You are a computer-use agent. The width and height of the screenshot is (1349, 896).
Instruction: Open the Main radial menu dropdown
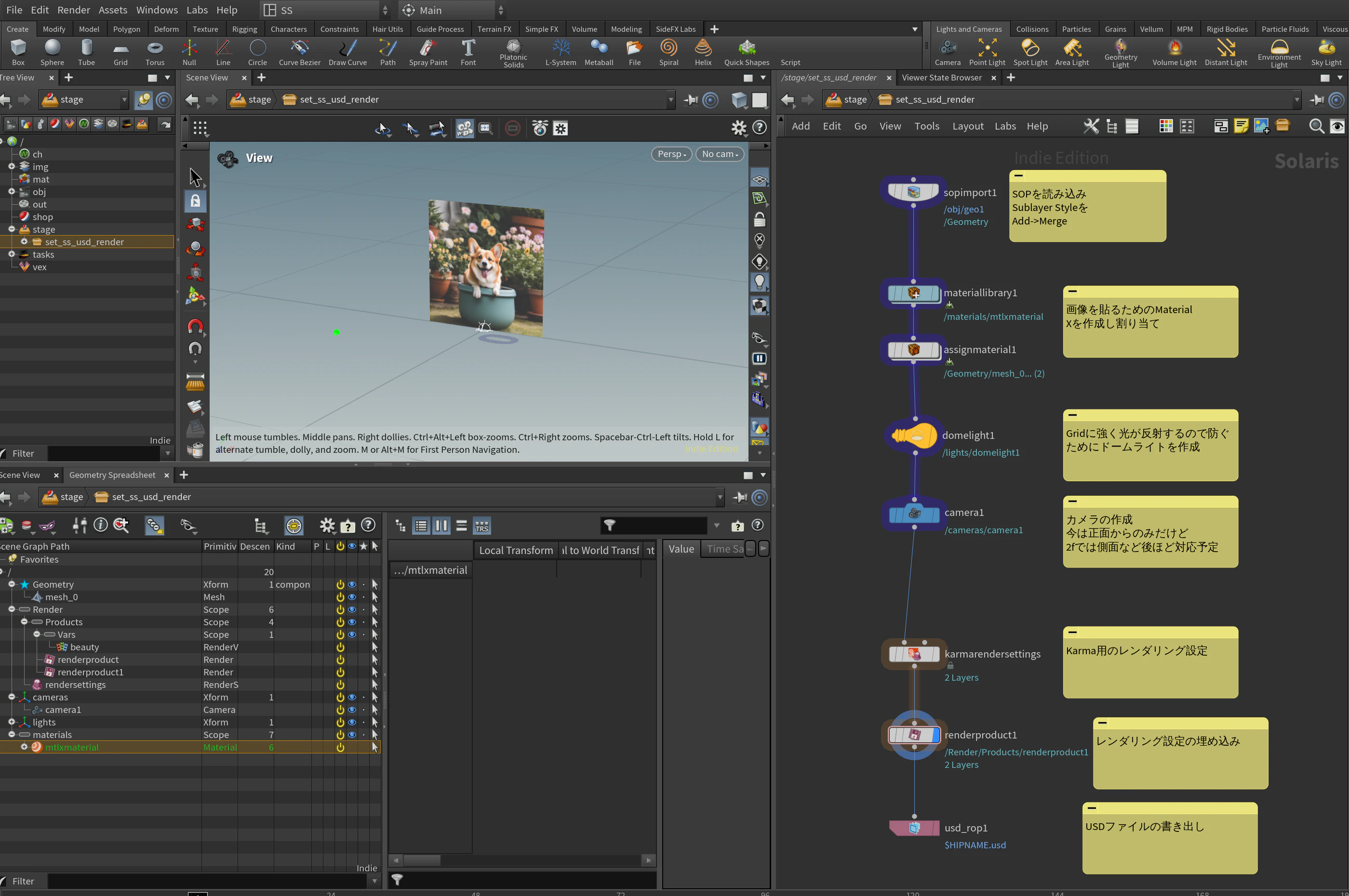pos(454,10)
